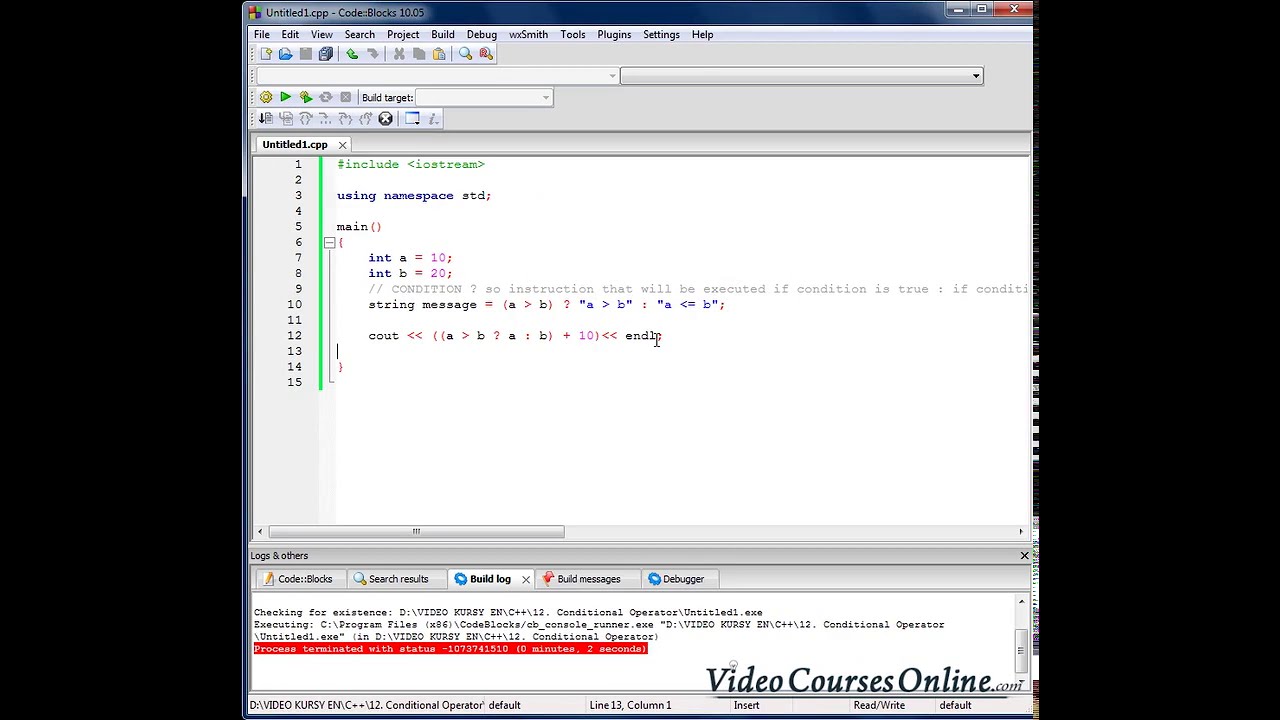The image size is (1280, 720).
Task: Close the Untitled1.cpp editor tab
Action: pyautogui.click(x=342, y=145)
